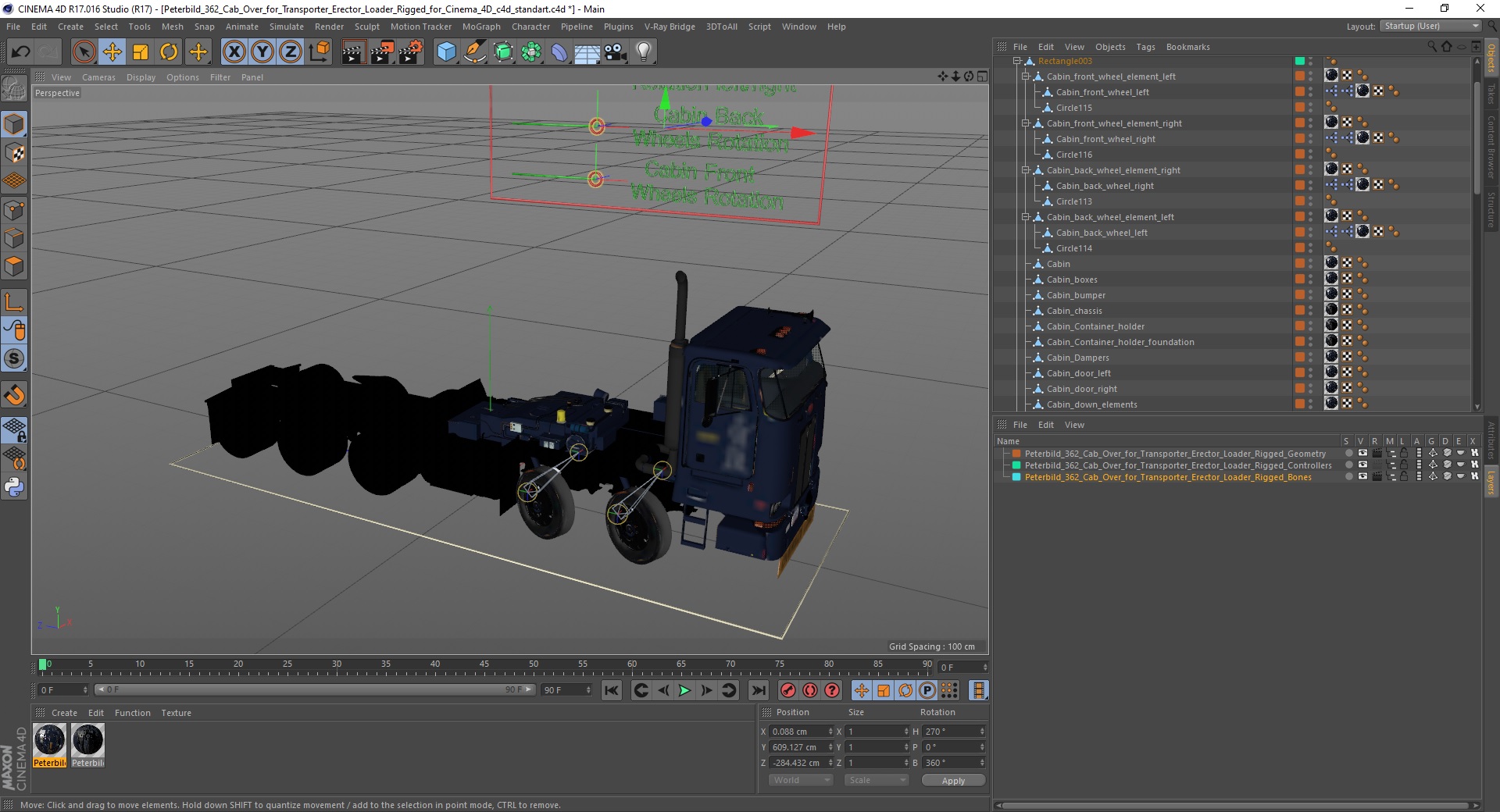
Task: Click the record active objects button
Action: click(788, 690)
